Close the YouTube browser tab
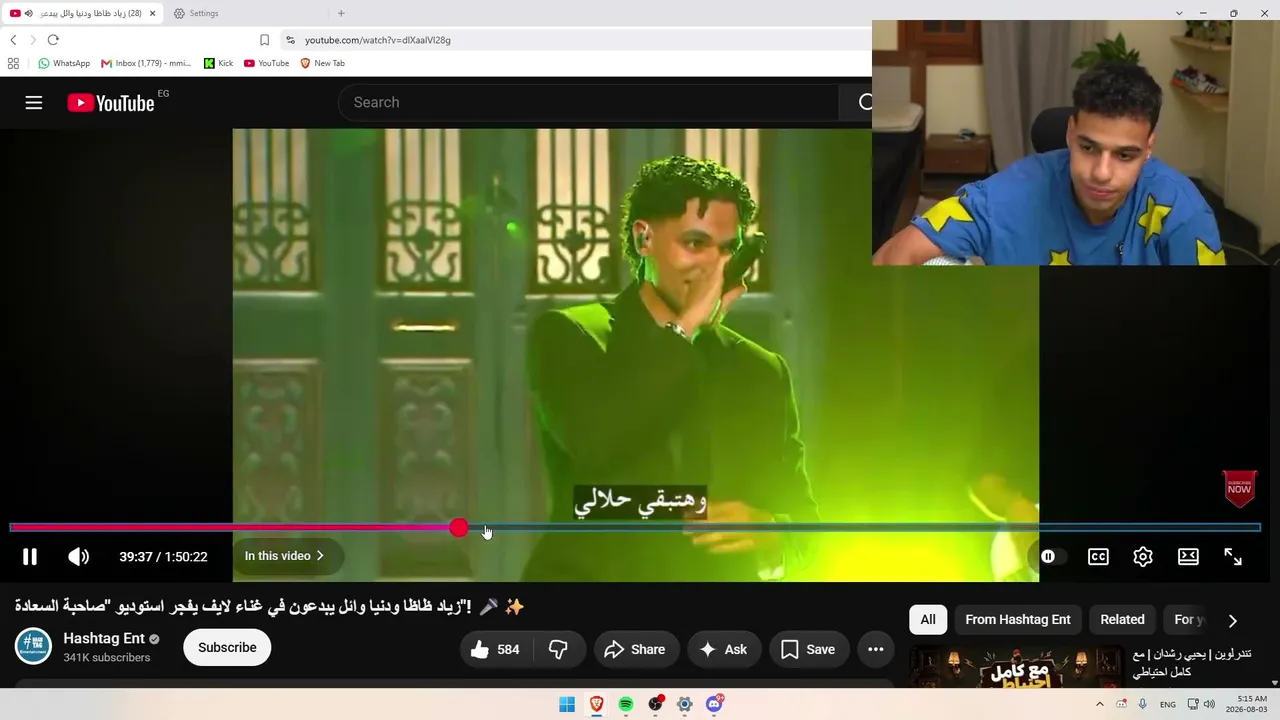 [152, 13]
